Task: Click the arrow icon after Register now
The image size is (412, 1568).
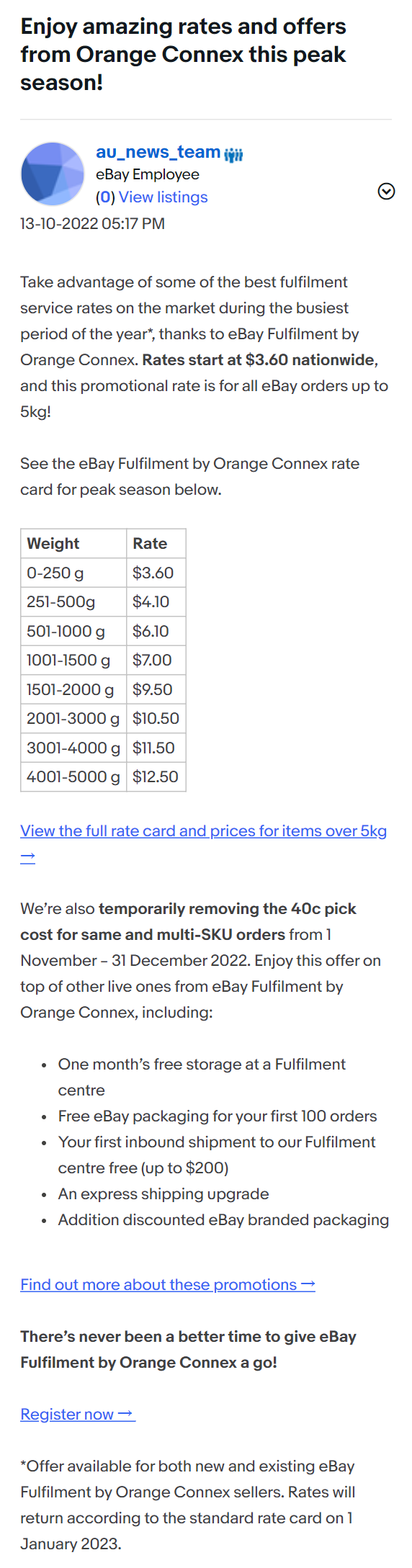Action: point(125,1414)
